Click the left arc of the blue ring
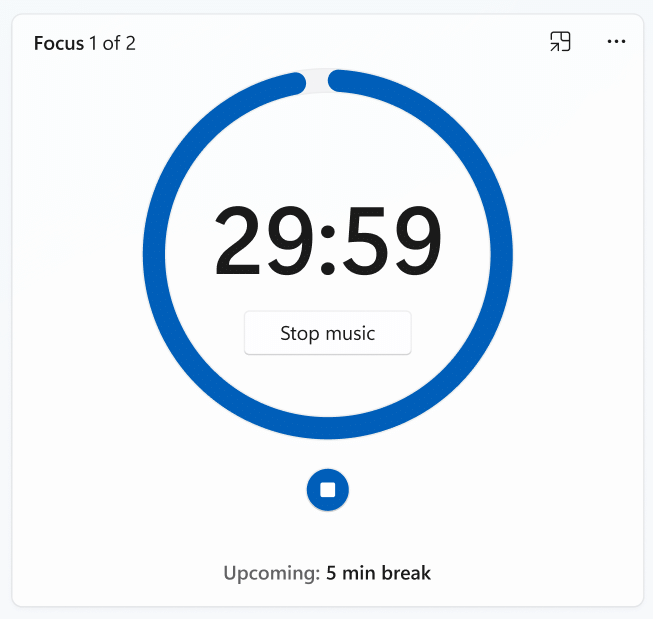Screen dimensions: 653x619 pos(153,255)
